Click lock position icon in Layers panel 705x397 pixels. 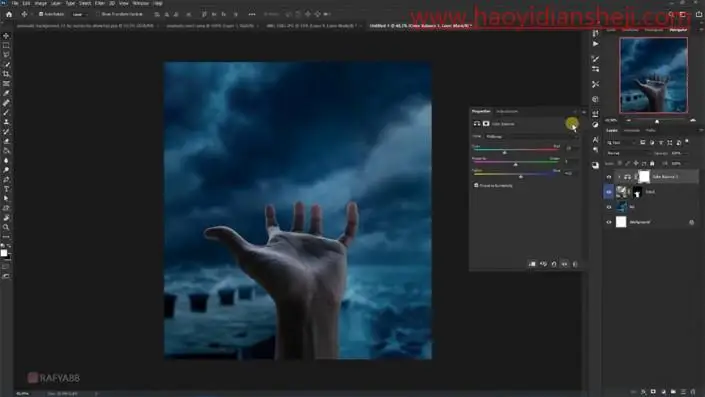coord(636,163)
